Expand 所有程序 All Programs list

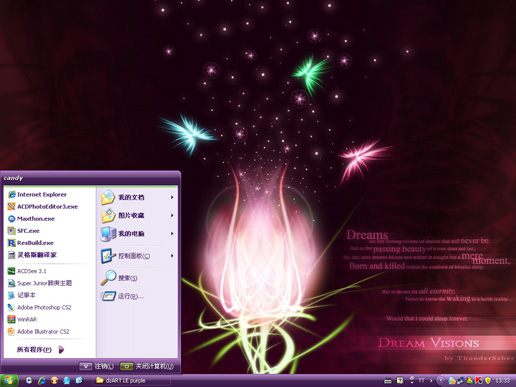[40, 350]
